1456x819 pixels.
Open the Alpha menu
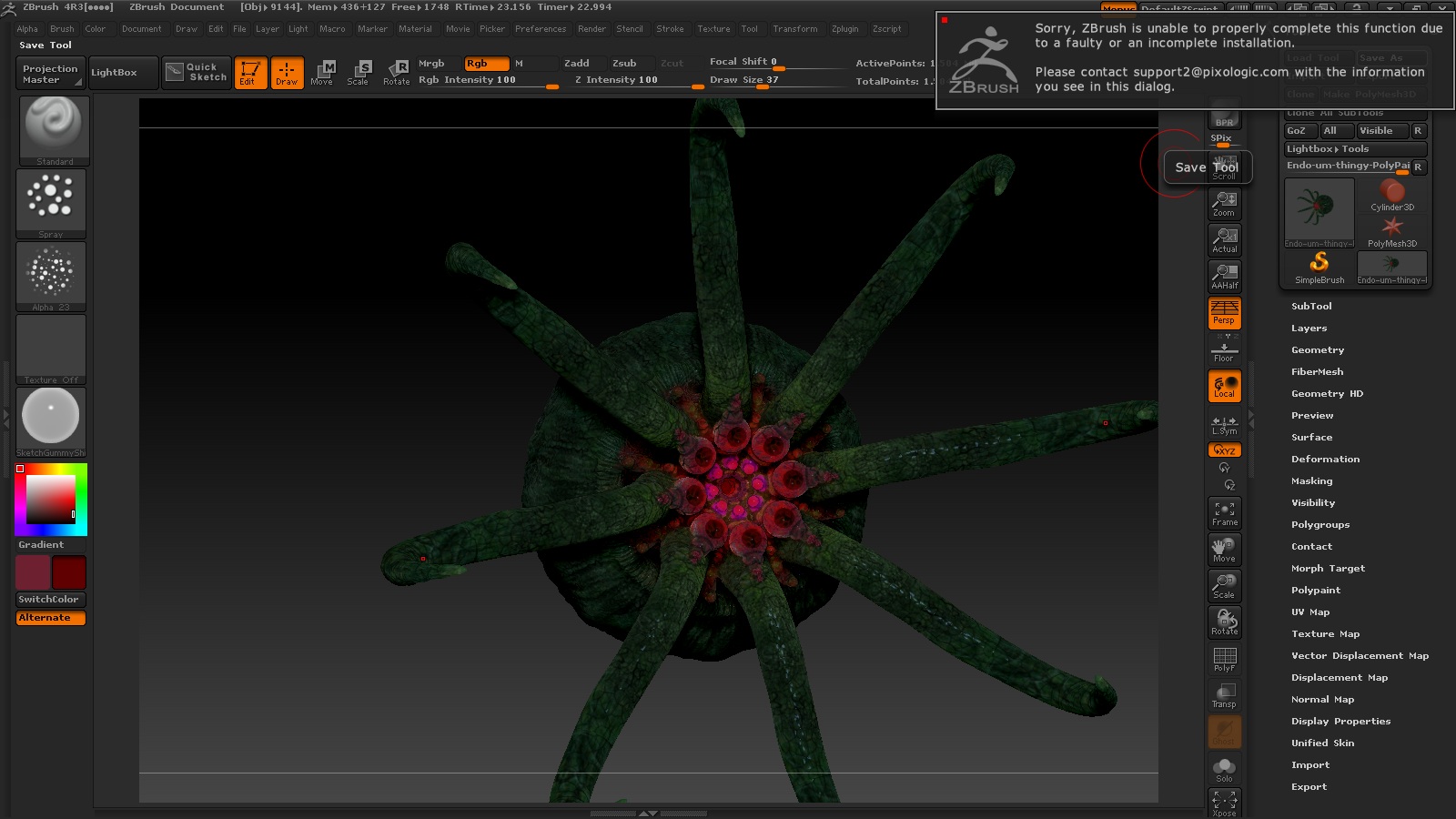27,29
